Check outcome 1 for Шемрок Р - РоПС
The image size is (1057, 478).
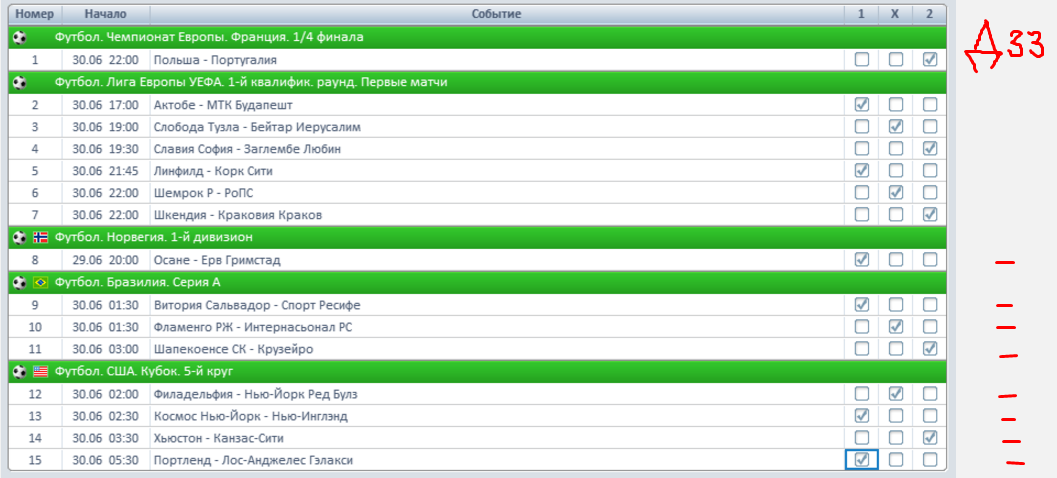click(862, 193)
